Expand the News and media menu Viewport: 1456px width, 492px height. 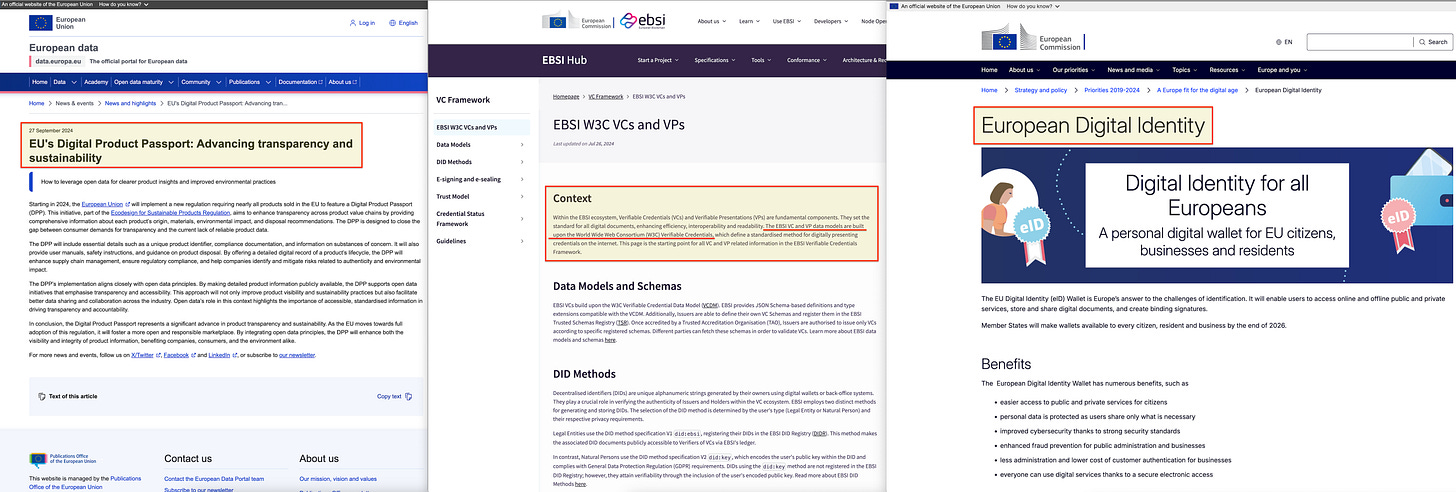(1132, 70)
